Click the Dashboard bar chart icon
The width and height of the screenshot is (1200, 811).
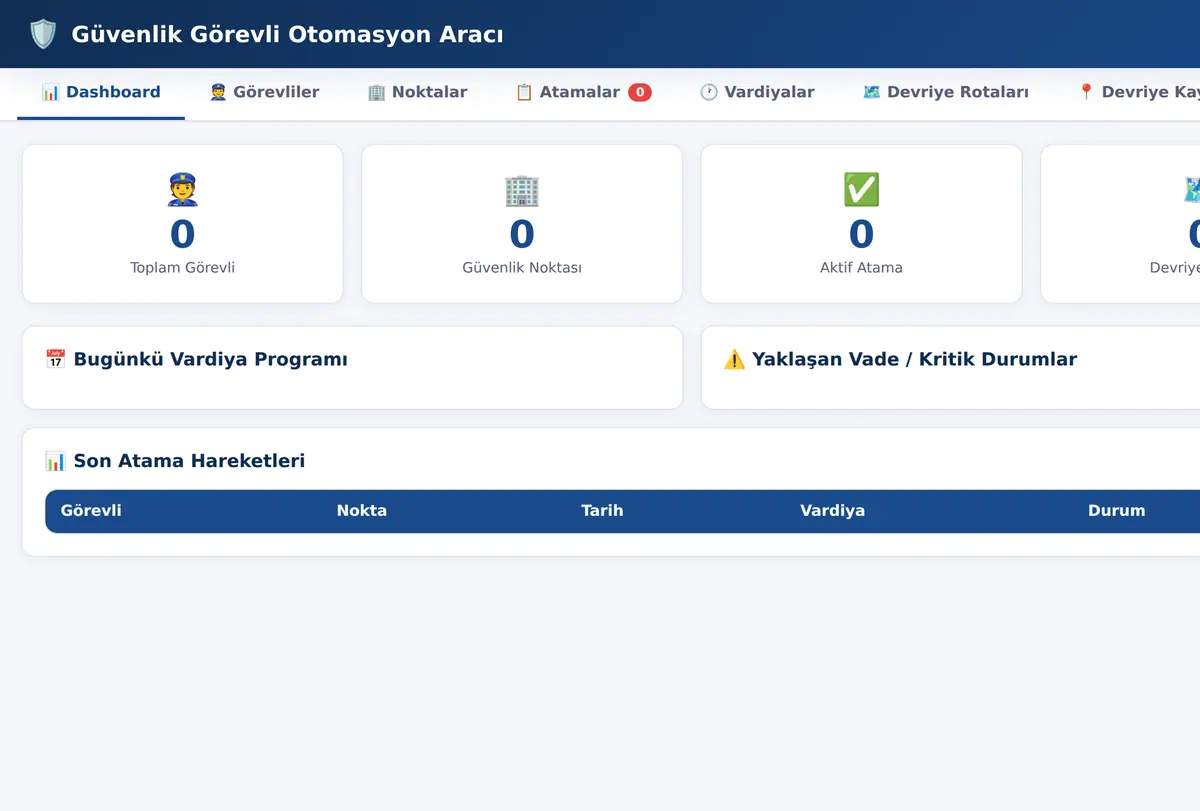[51, 92]
